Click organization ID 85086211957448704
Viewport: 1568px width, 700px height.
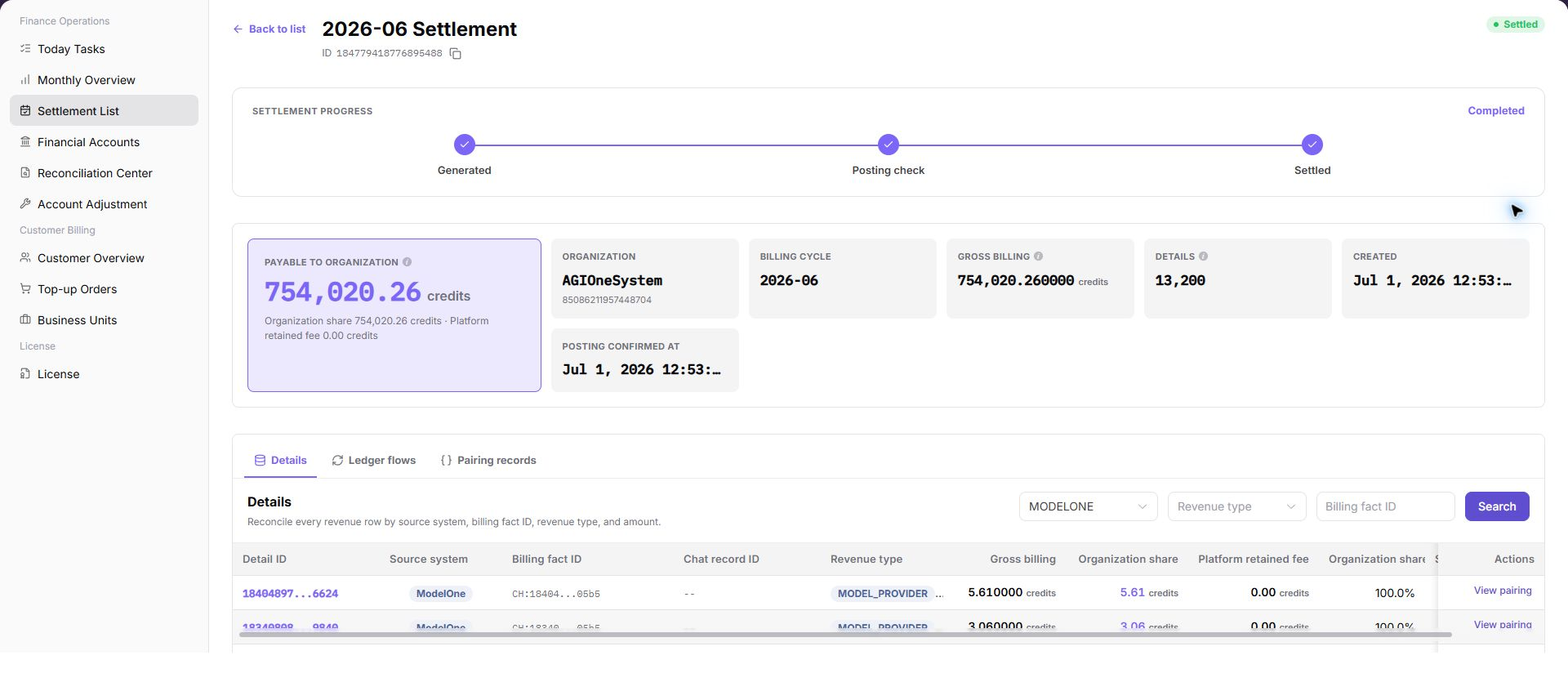(x=606, y=300)
